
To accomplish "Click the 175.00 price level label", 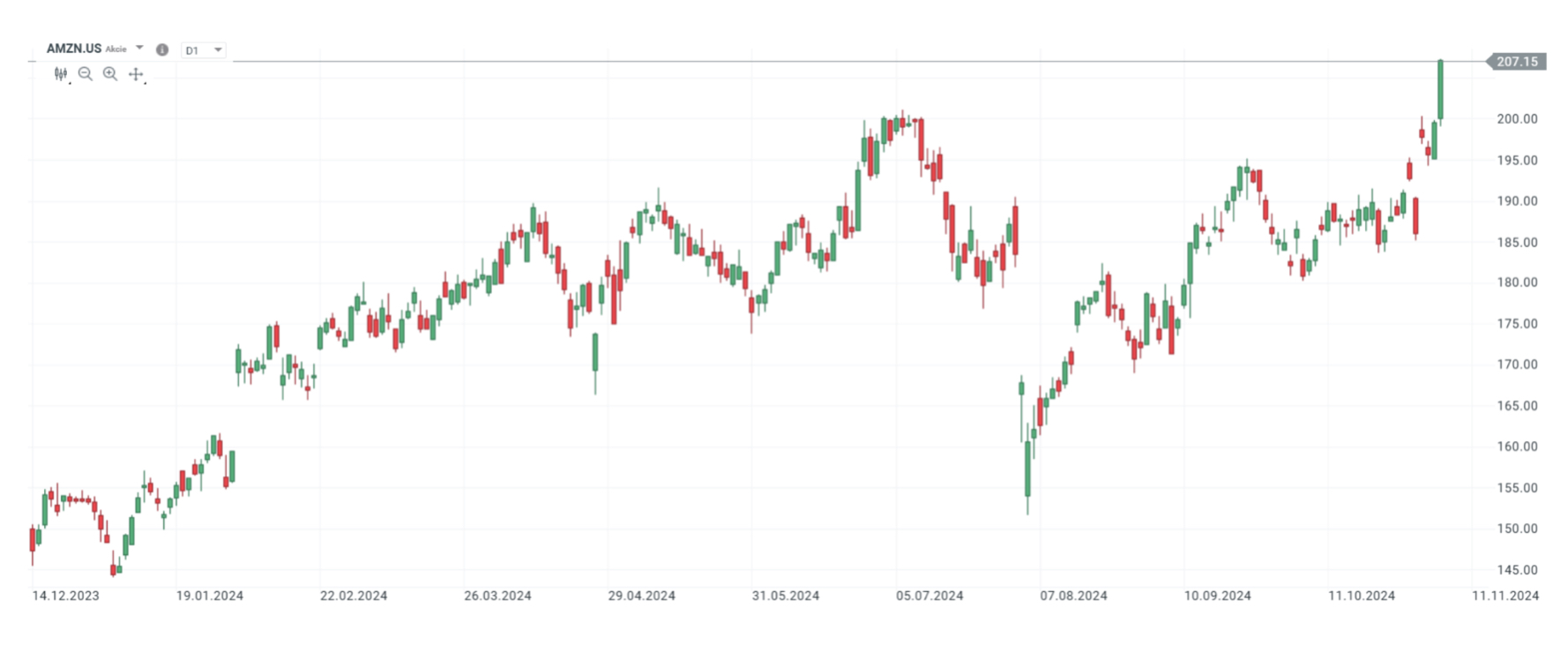I will click(x=1517, y=324).
